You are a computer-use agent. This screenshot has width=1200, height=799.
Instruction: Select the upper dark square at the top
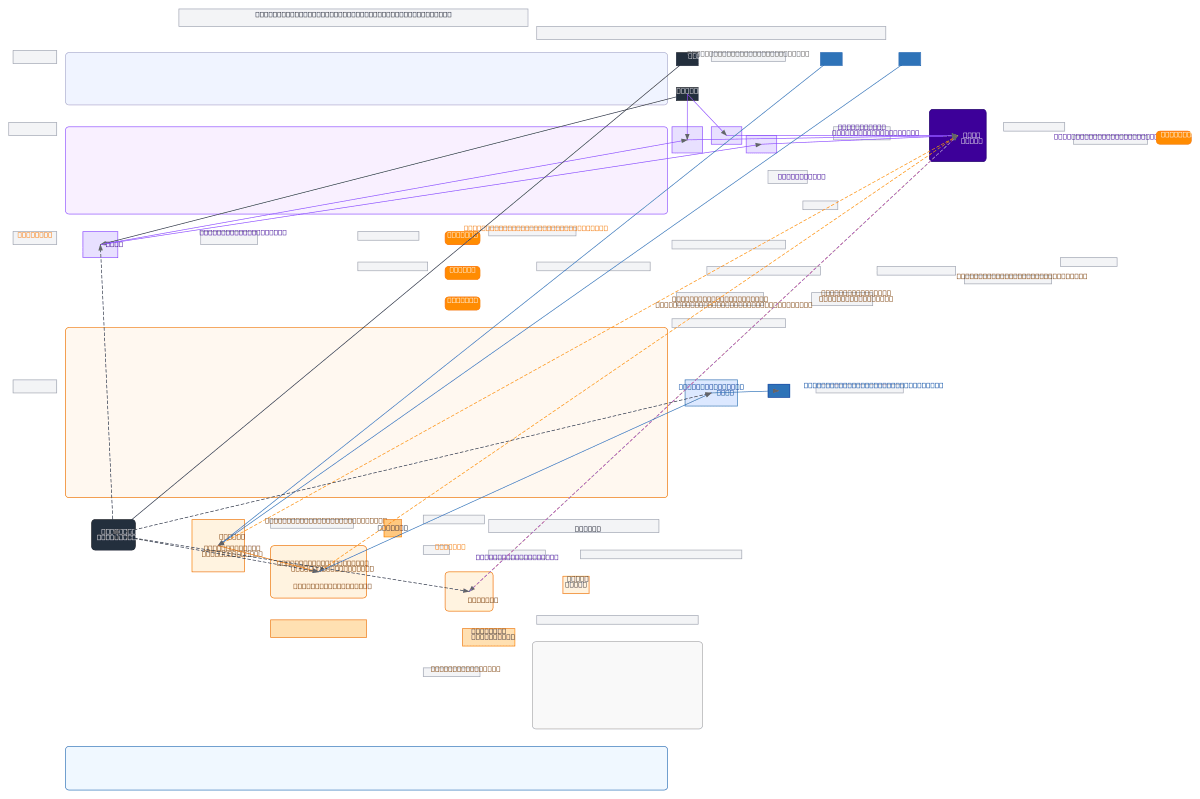click(687, 59)
